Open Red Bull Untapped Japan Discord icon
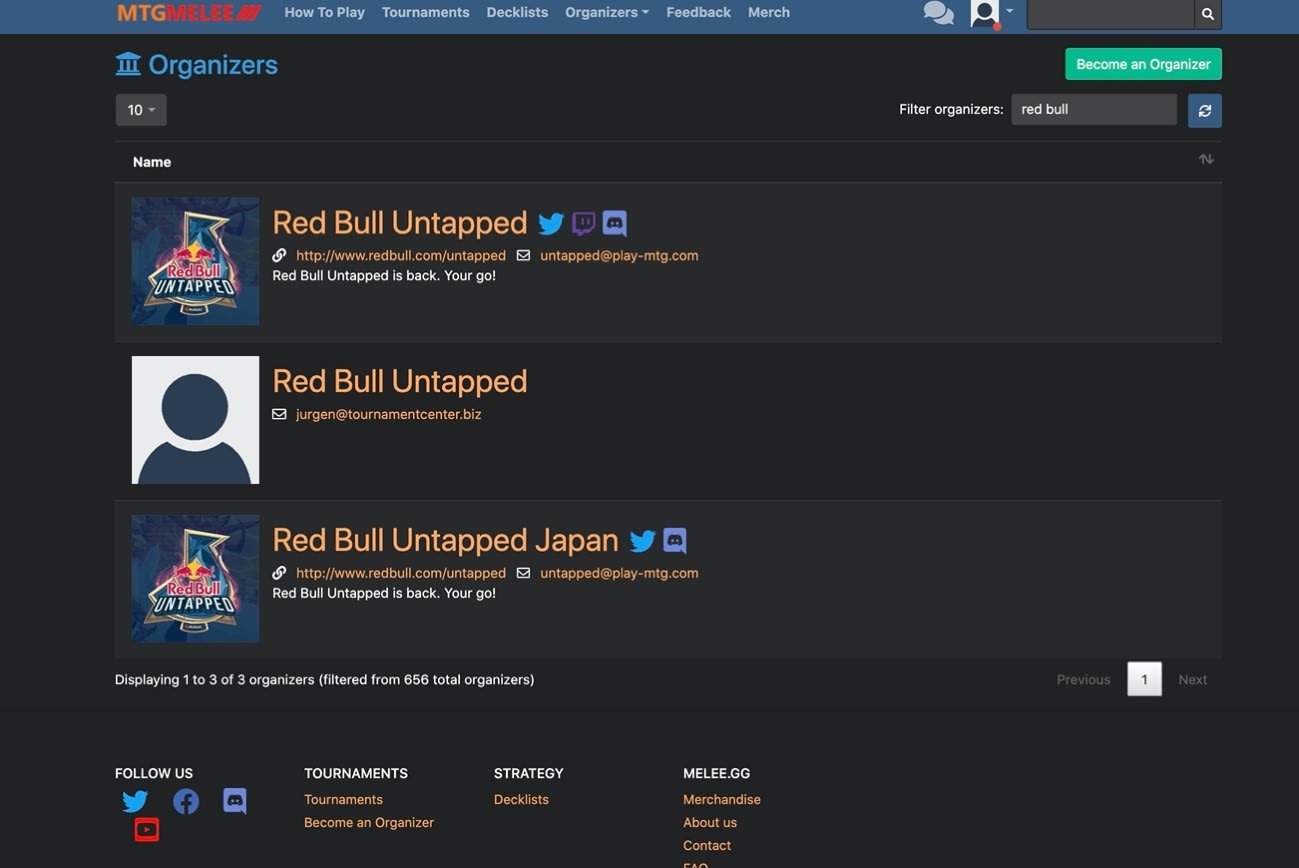Viewport: 1299px width, 868px height. (675, 541)
